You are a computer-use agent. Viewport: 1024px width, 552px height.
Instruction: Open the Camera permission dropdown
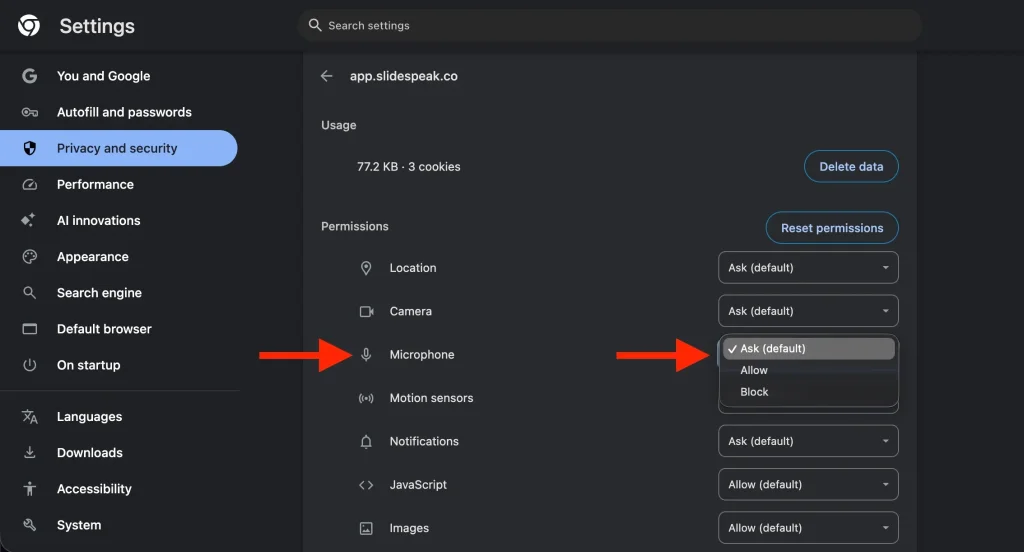click(x=808, y=311)
